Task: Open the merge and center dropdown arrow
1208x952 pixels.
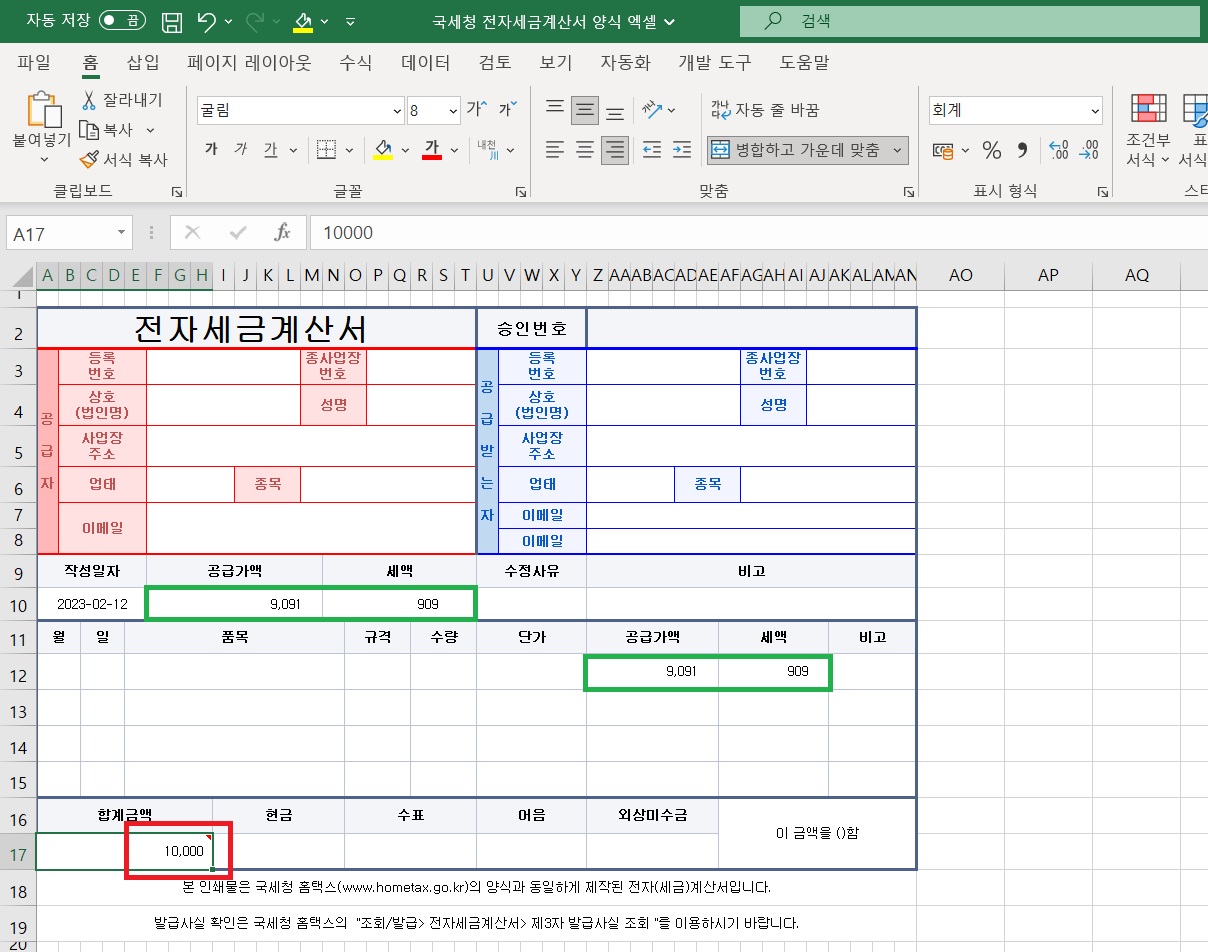Action: [x=897, y=150]
